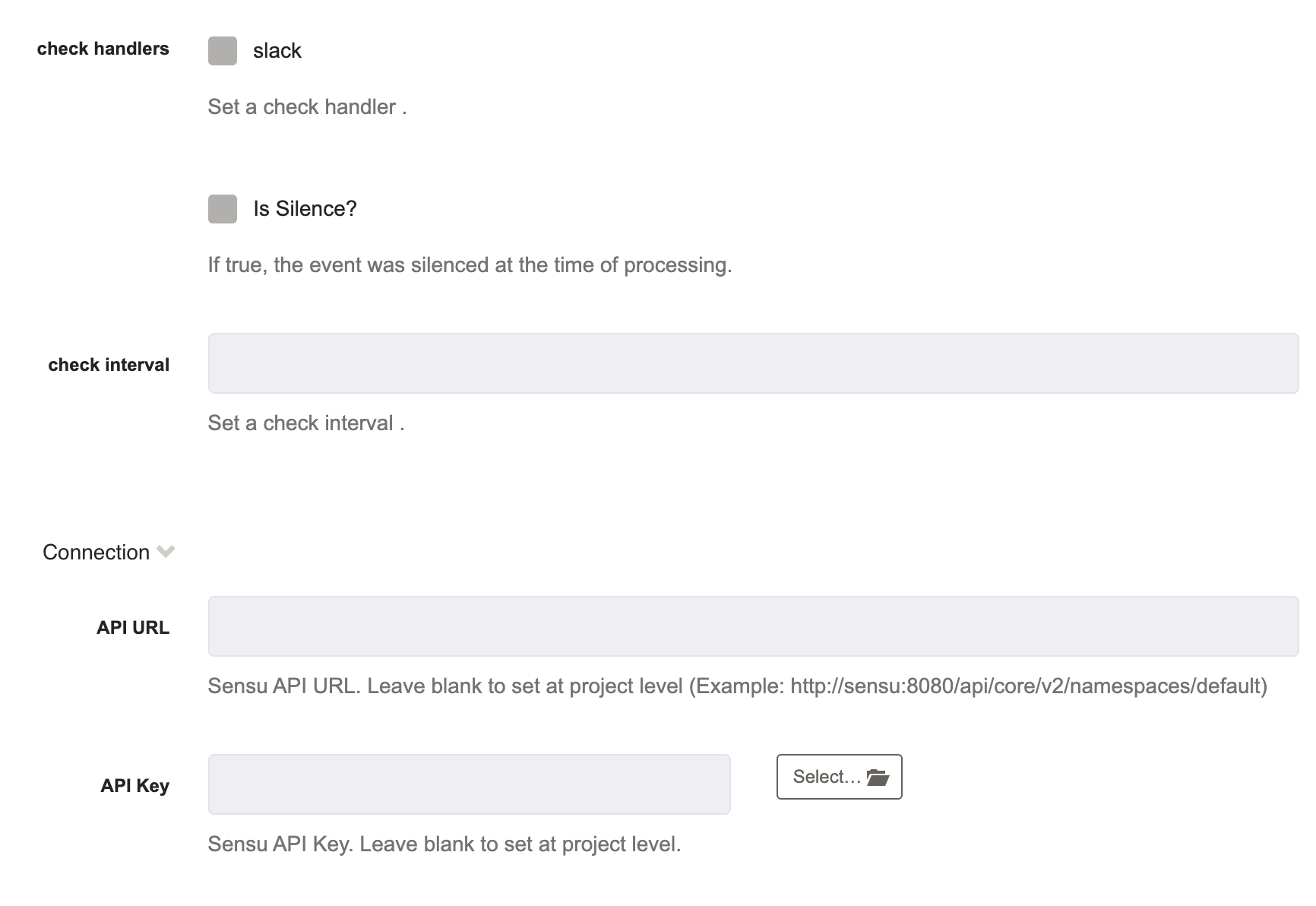Enable the slack check handler checkbox
Image resolution: width=1316 pixels, height=906 pixels.
pos(223,51)
